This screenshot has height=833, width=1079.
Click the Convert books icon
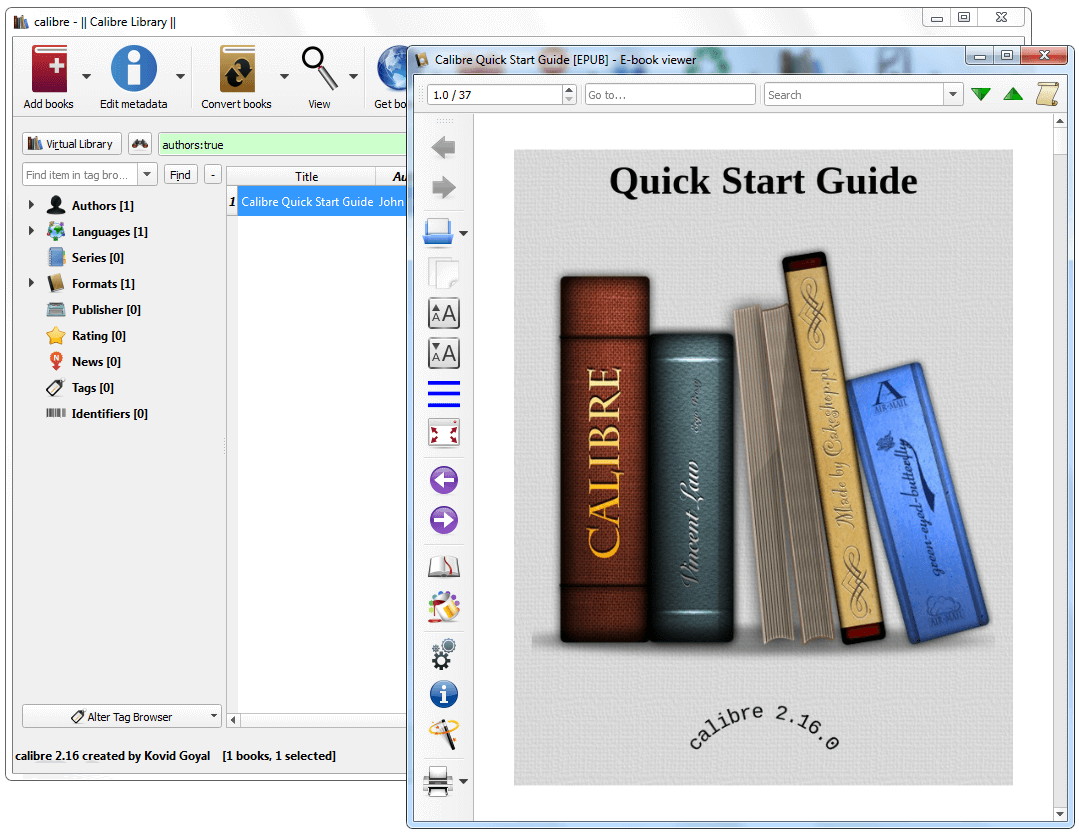pyautogui.click(x=237, y=70)
